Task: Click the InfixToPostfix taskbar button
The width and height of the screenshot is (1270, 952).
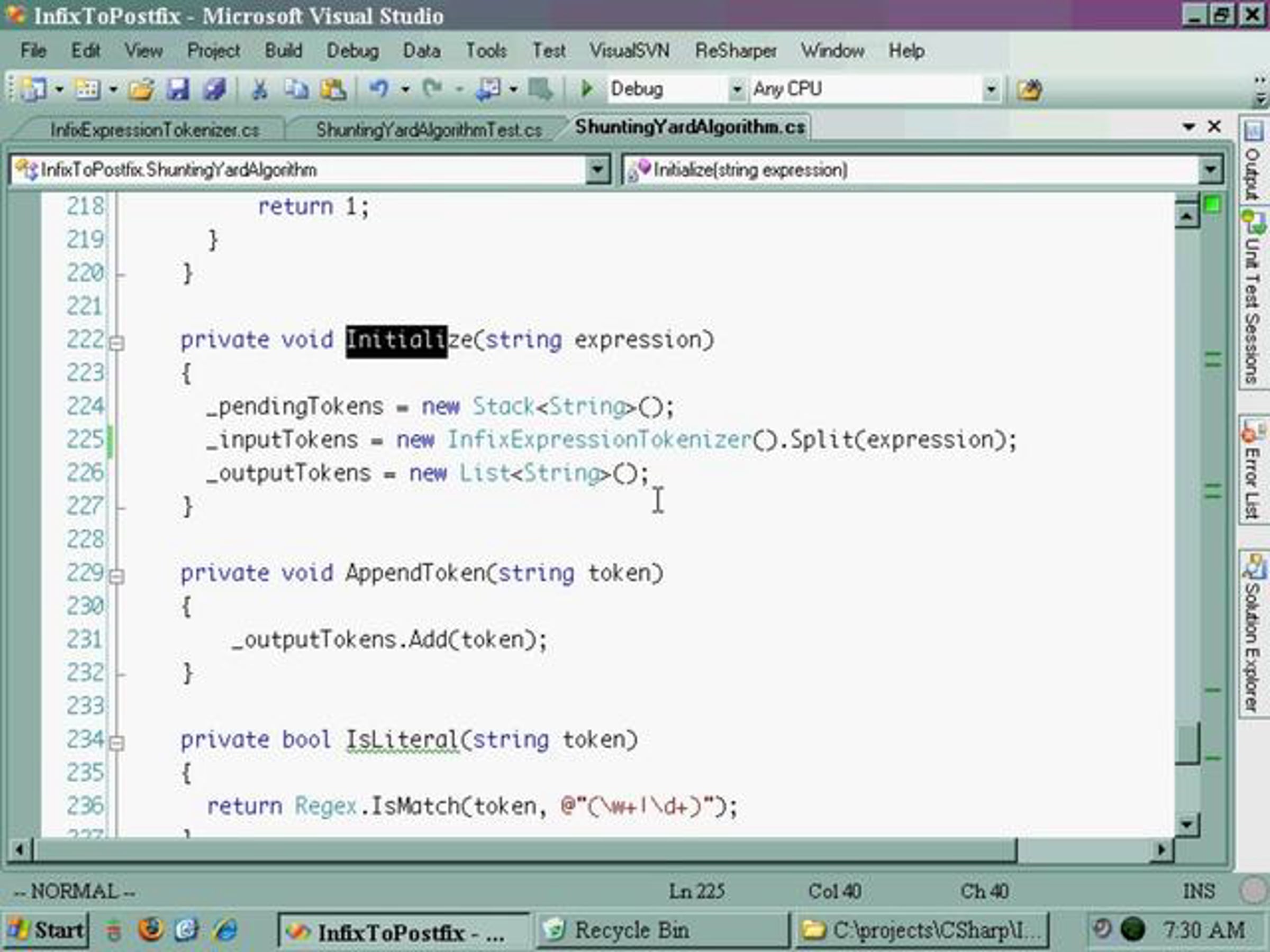Action: point(403,931)
